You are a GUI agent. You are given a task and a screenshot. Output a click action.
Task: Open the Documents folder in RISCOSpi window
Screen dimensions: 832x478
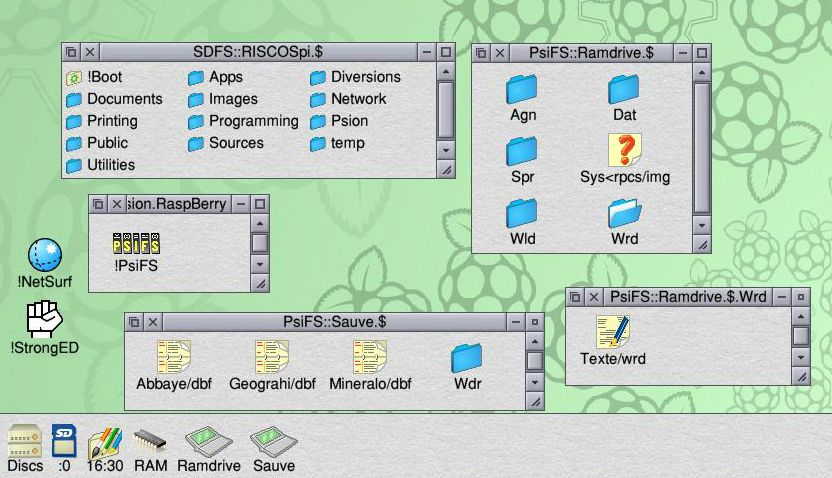point(115,99)
